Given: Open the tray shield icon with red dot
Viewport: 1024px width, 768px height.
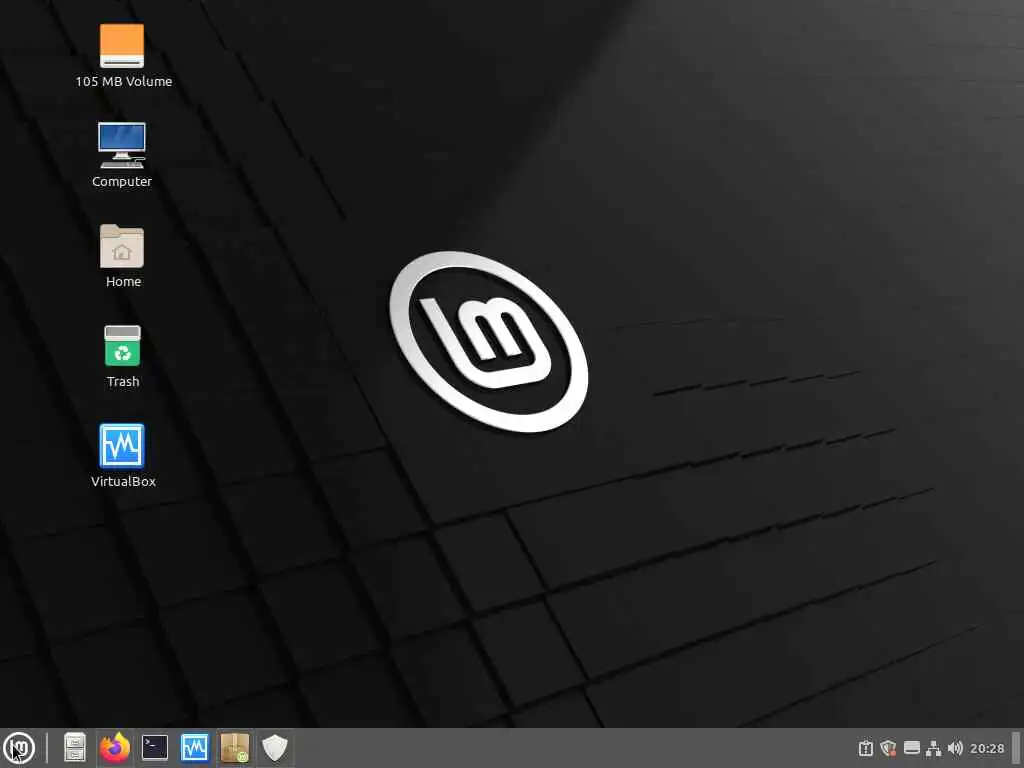Looking at the screenshot, I should [x=888, y=748].
